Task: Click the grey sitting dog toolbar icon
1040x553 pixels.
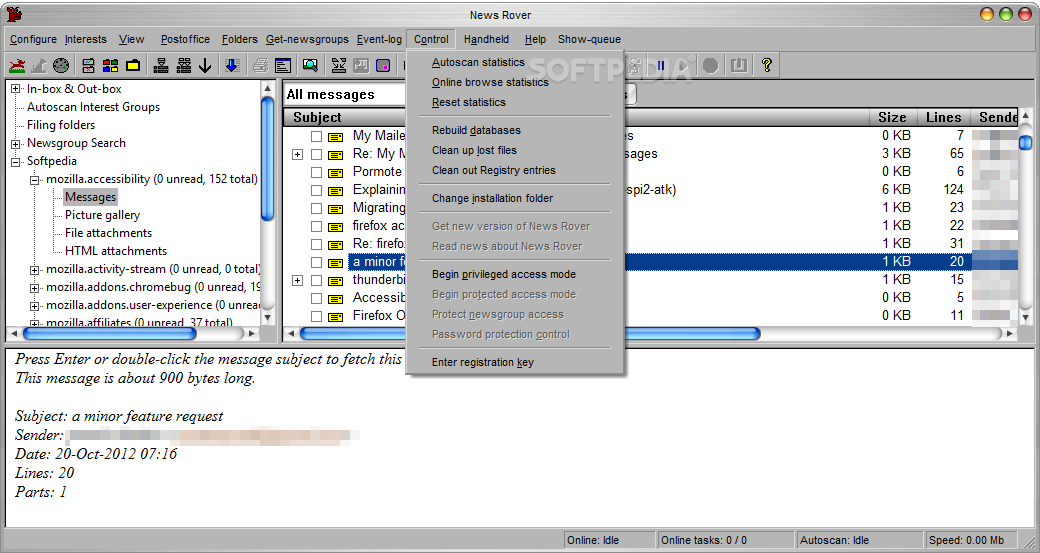Action: pyautogui.click(x=39, y=65)
